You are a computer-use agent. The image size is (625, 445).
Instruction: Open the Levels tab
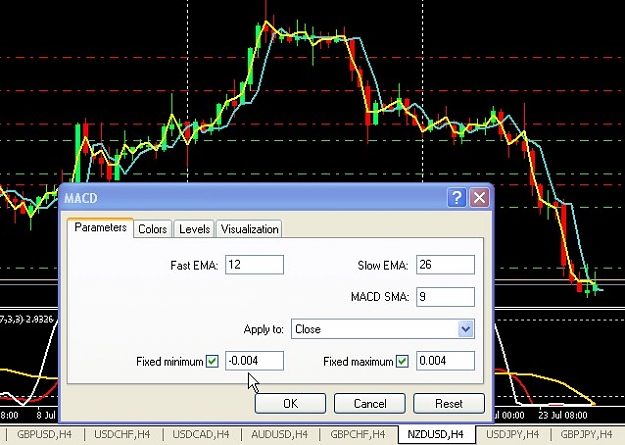pyautogui.click(x=194, y=229)
